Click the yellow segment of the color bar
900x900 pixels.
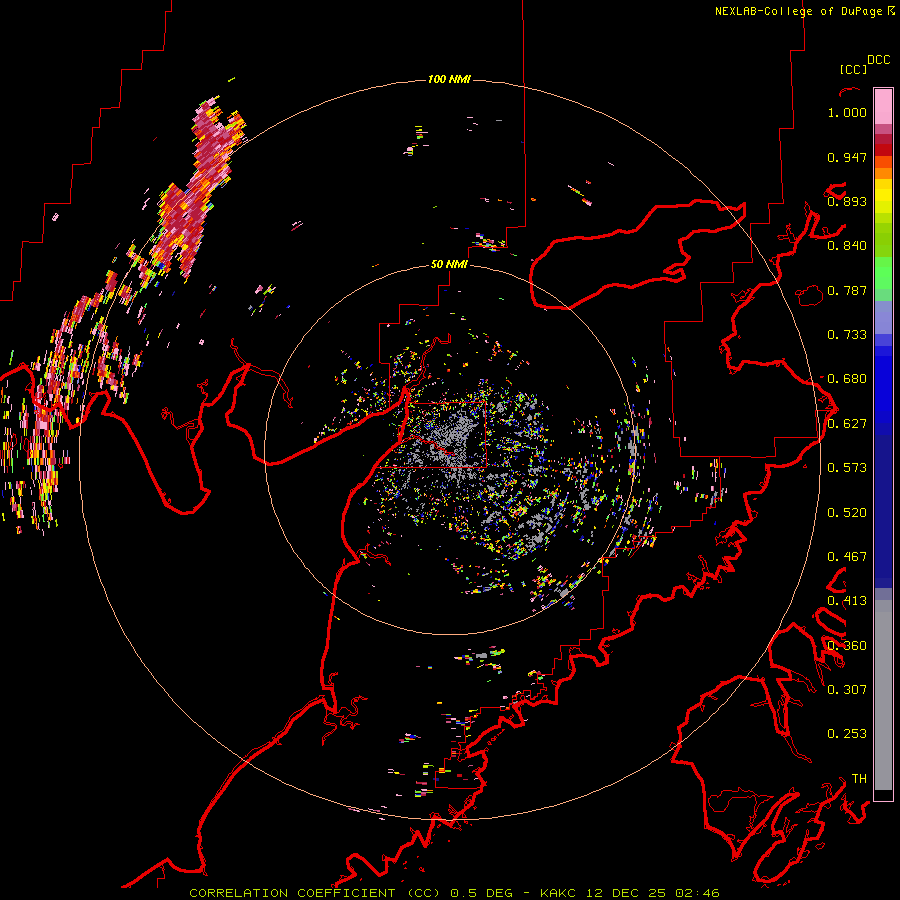click(x=883, y=196)
